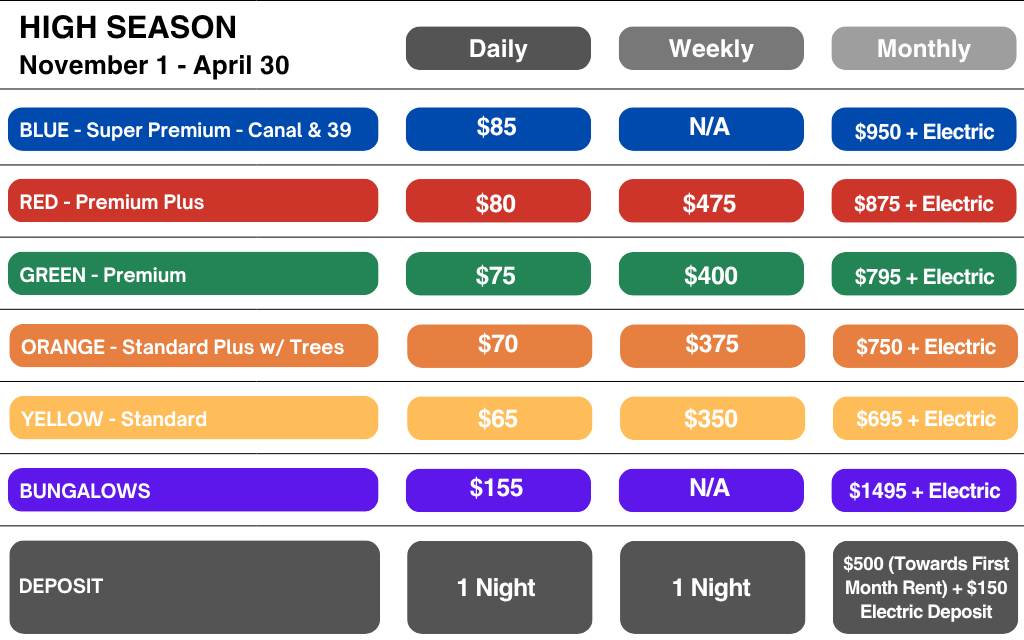
Task: Choose the GREEN Premium row label
Action: pos(193,274)
